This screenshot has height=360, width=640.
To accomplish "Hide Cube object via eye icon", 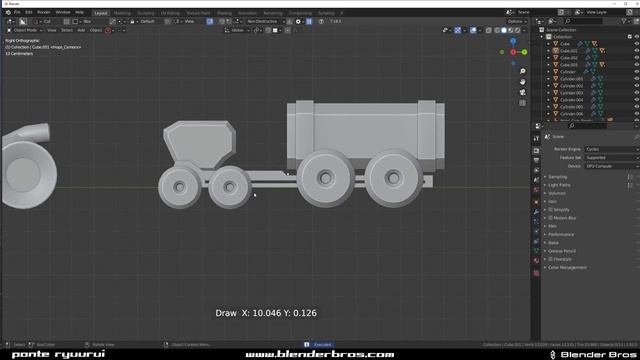I will click(x=636, y=44).
